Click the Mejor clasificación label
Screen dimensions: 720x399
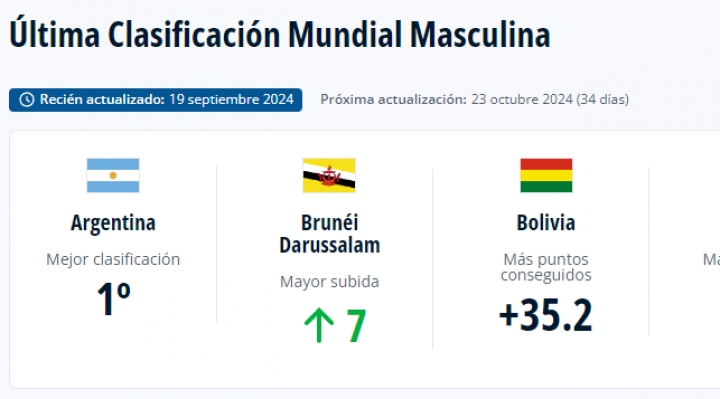pyautogui.click(x=113, y=259)
